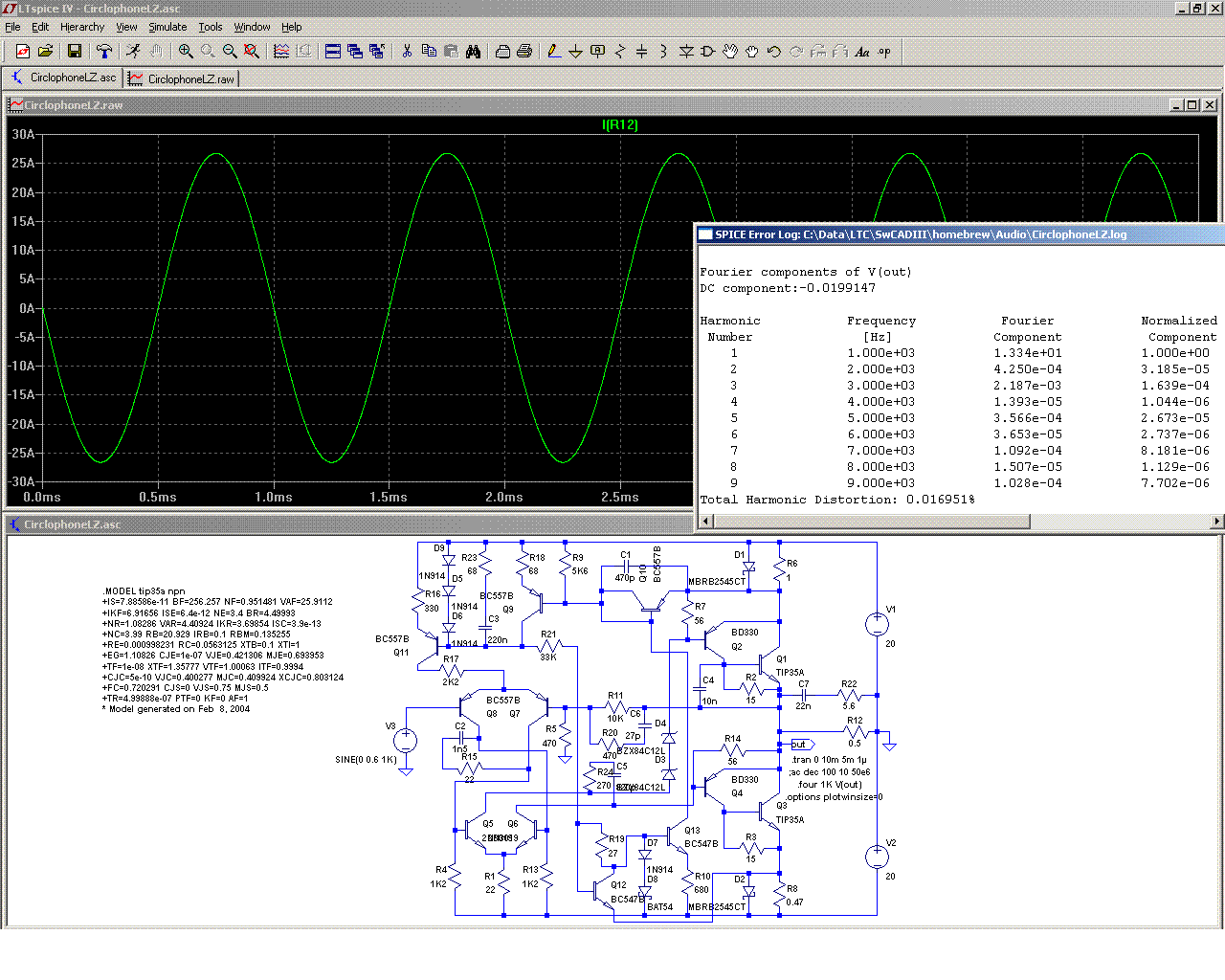The image size is (1225, 980).
Task: Click the 1.0ms label on the plot X axis
Action: point(274,497)
